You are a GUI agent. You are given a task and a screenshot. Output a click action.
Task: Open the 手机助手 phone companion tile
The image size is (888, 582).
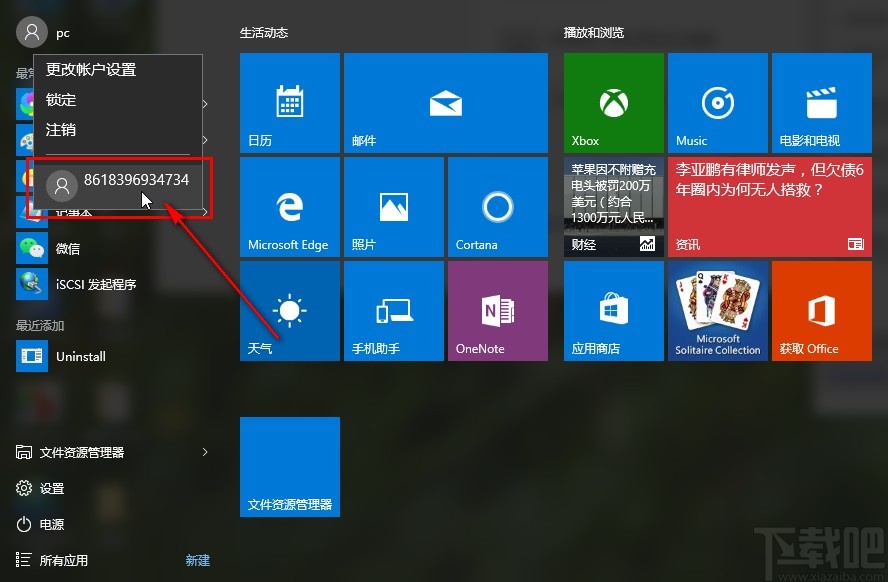394,310
